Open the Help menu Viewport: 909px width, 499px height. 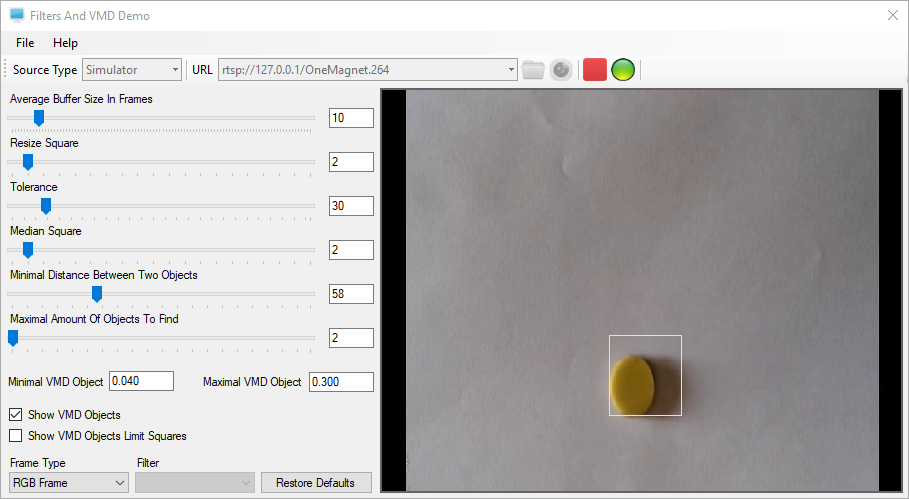coord(65,43)
